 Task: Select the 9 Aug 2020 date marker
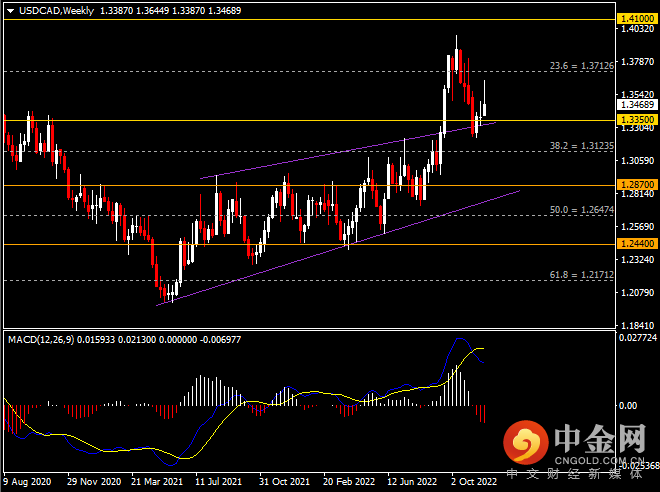pyautogui.click(x=28, y=481)
